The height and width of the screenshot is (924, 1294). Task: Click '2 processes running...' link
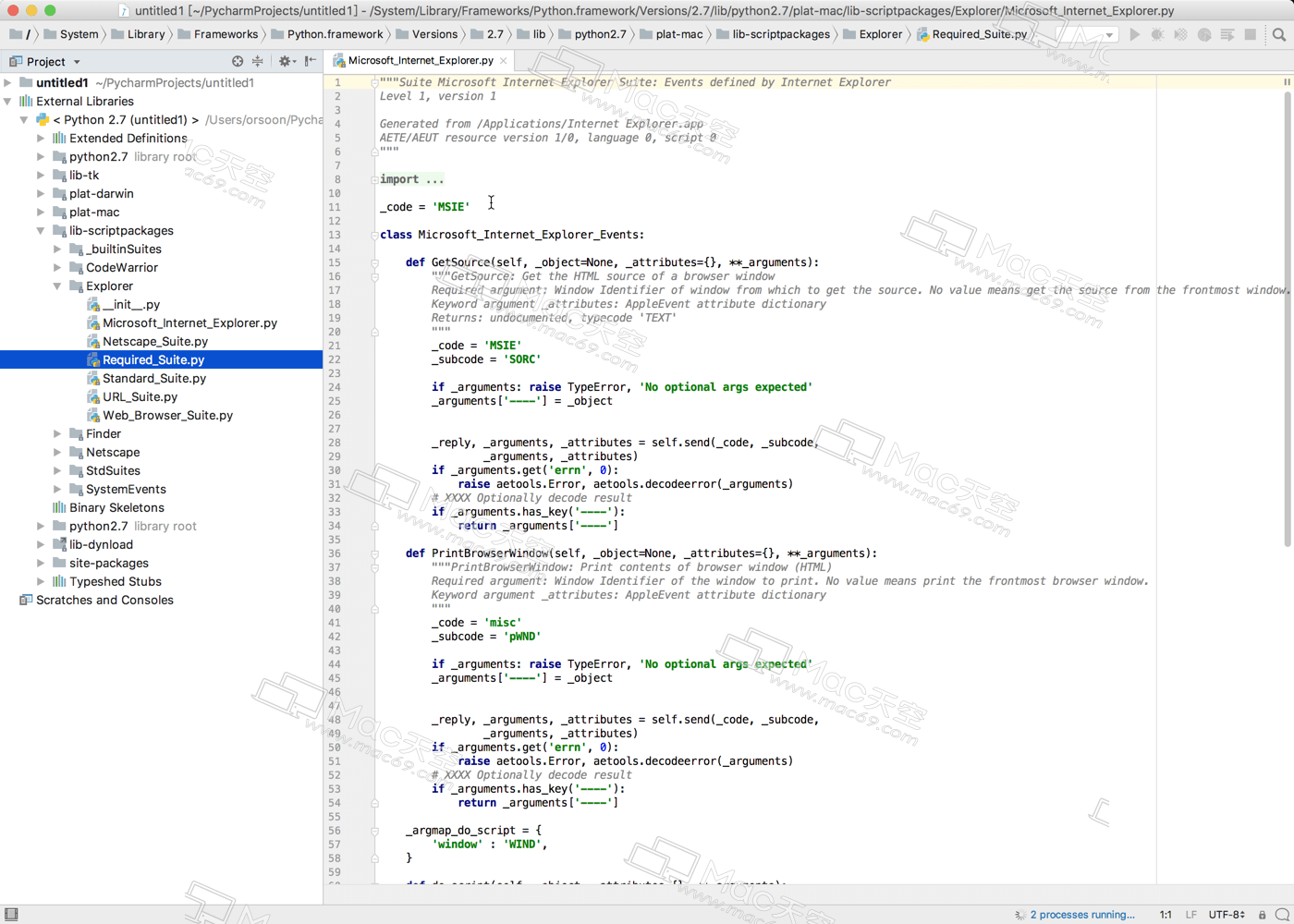1082,915
